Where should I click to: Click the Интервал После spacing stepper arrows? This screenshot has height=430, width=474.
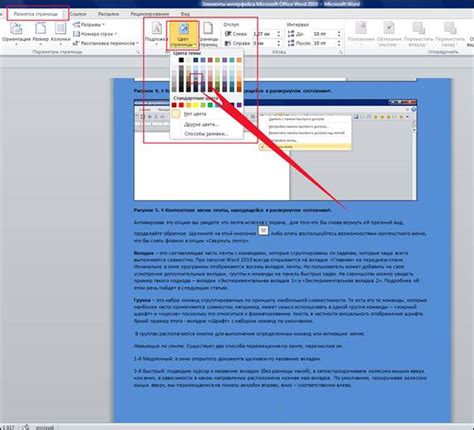click(339, 43)
